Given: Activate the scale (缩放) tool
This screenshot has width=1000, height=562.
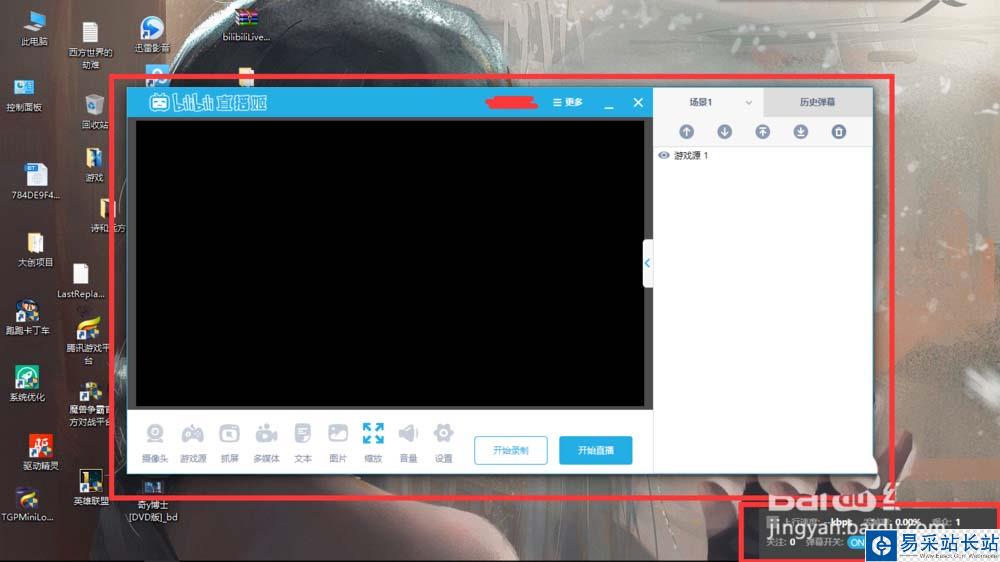Looking at the screenshot, I should [x=373, y=443].
